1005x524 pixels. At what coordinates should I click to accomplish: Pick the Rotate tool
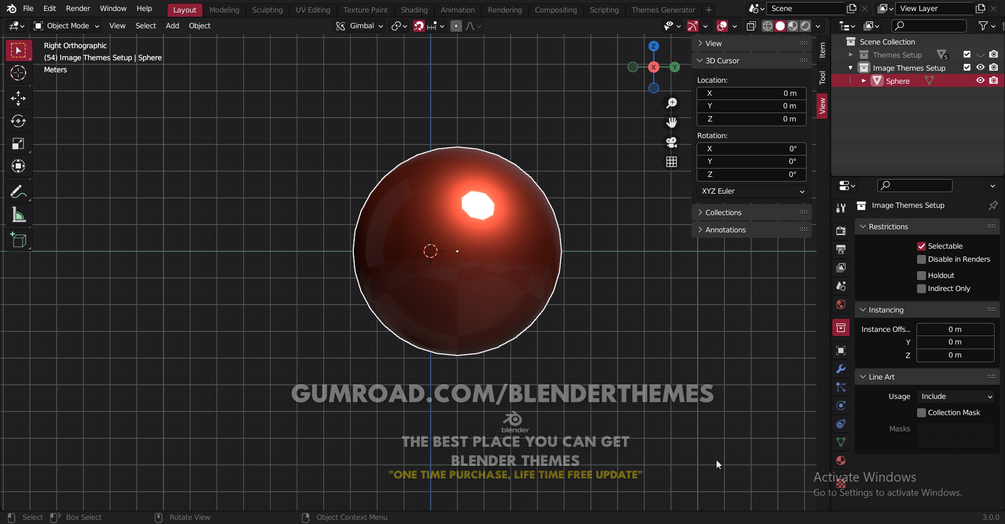[18, 121]
